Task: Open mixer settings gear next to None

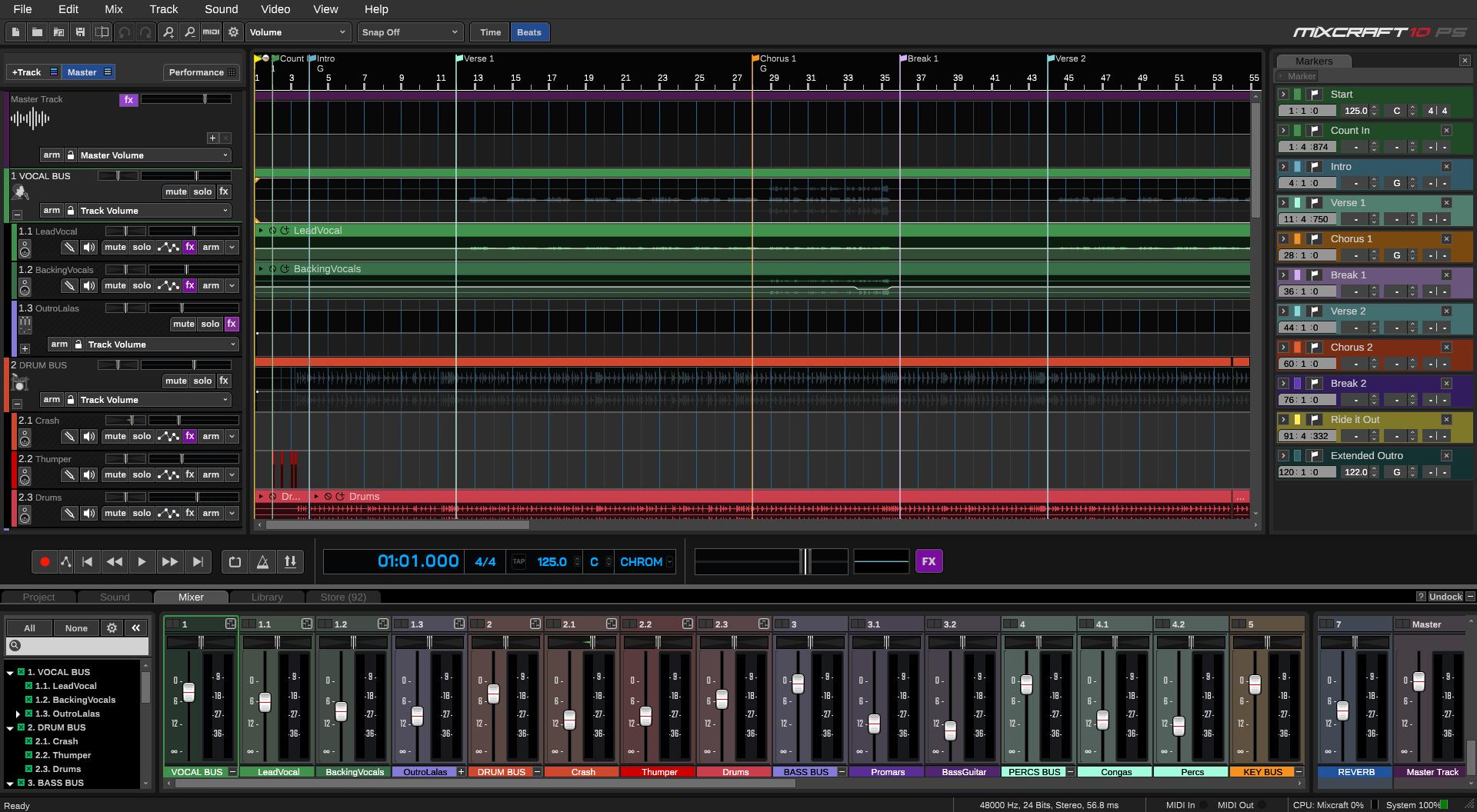Action: 112,628
